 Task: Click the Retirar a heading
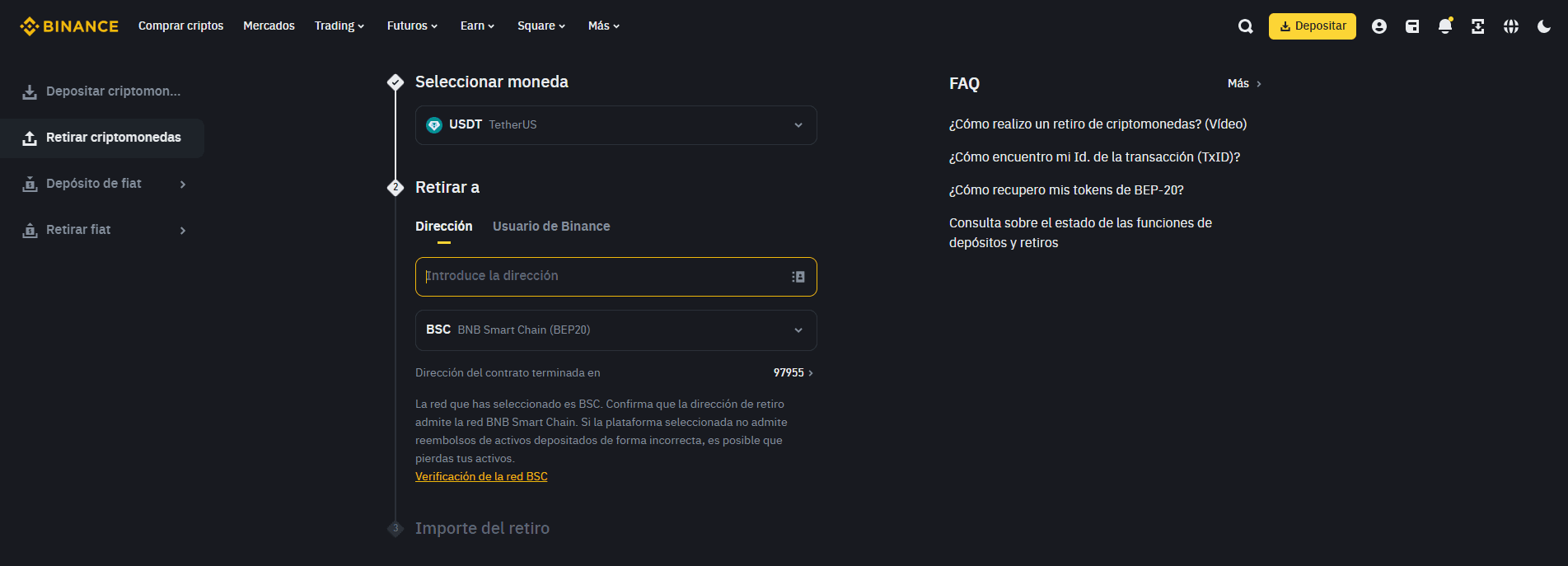(447, 188)
